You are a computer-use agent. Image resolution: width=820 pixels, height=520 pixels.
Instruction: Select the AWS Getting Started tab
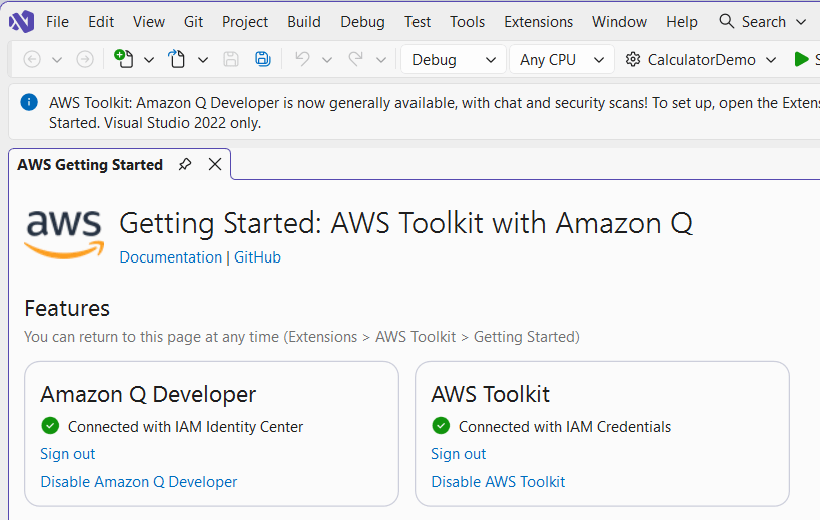click(x=90, y=165)
